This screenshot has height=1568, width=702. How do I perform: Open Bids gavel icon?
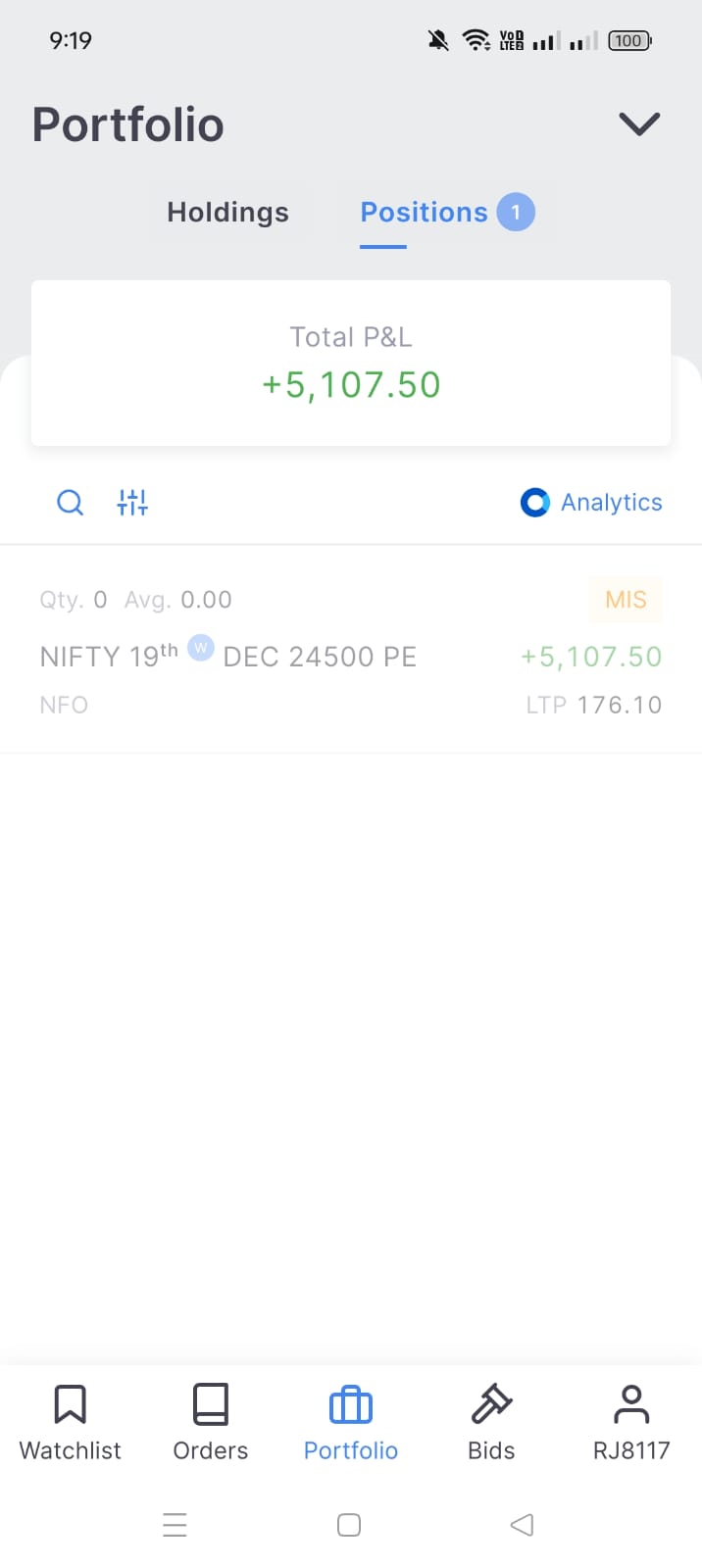tap(491, 1404)
